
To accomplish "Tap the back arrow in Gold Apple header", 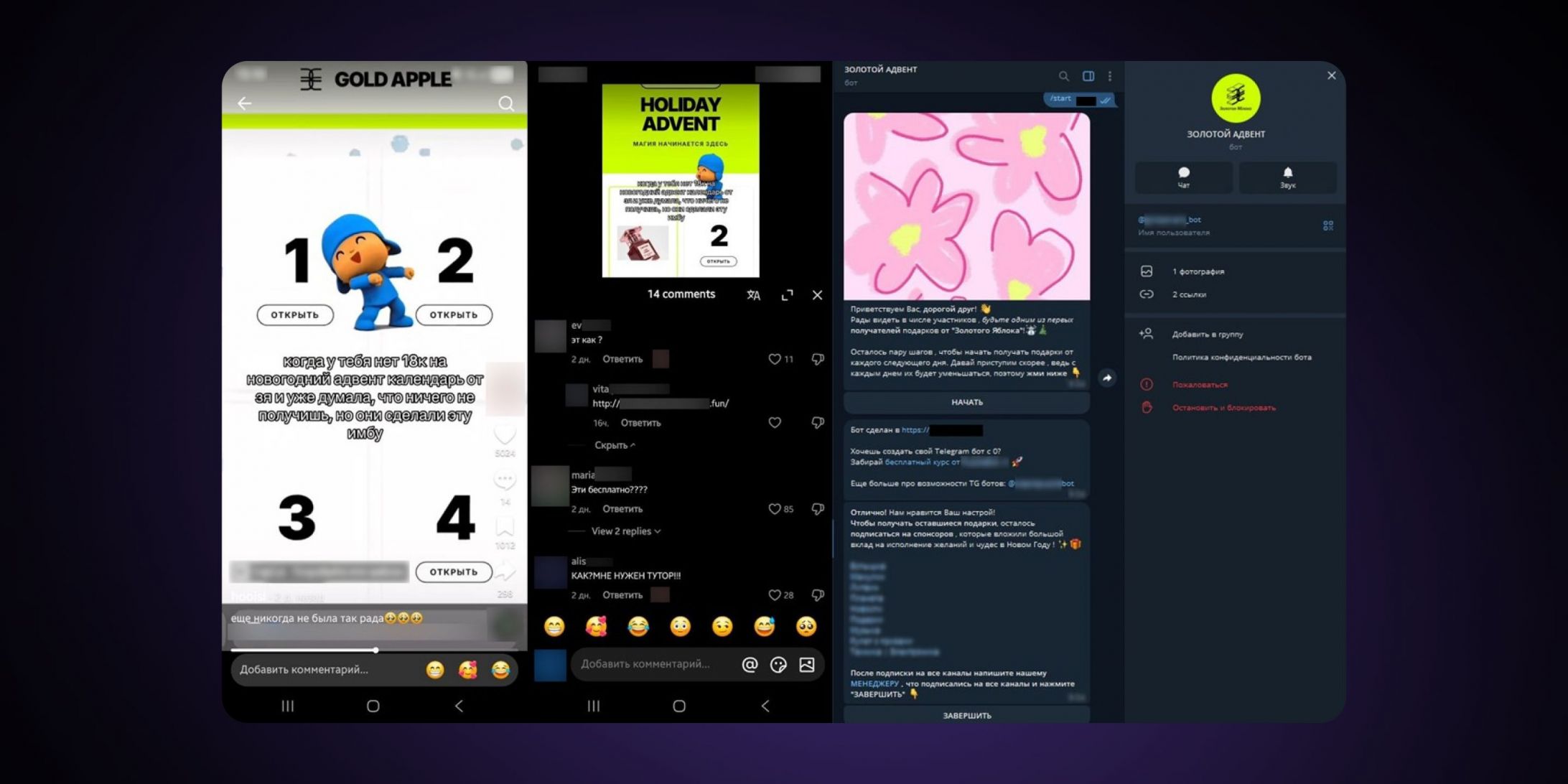I will (x=245, y=103).
